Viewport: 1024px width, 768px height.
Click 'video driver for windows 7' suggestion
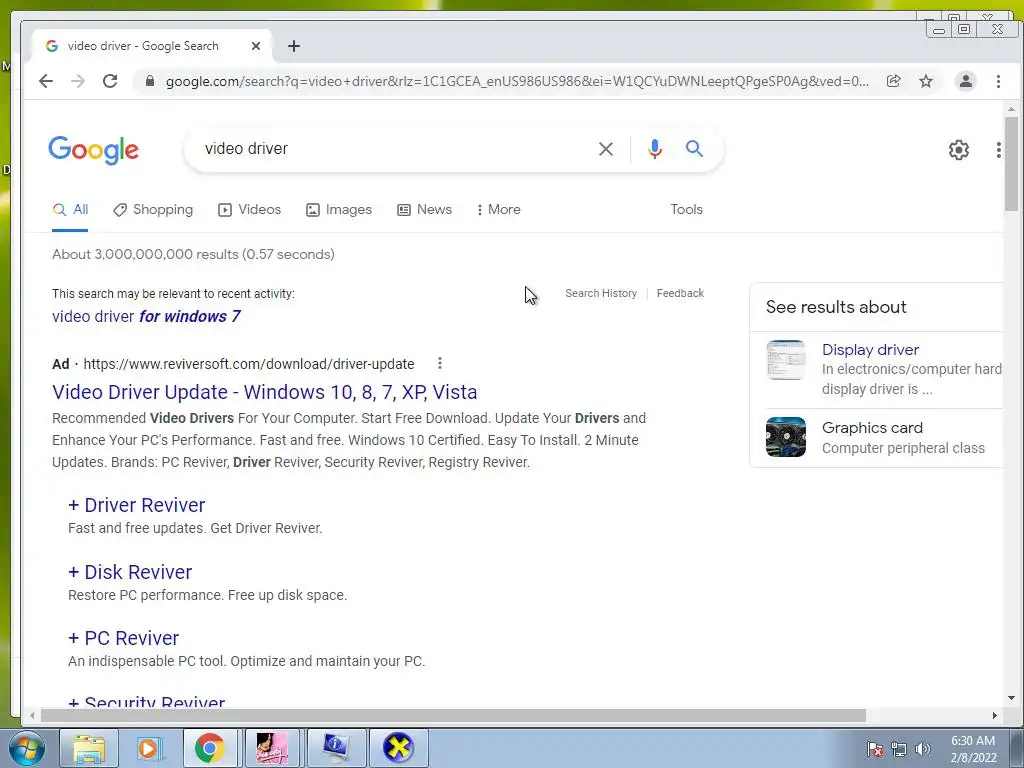coord(146,317)
